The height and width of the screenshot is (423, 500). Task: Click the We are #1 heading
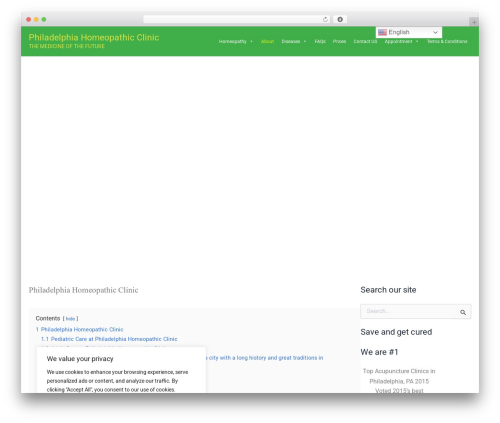pyautogui.click(x=379, y=352)
